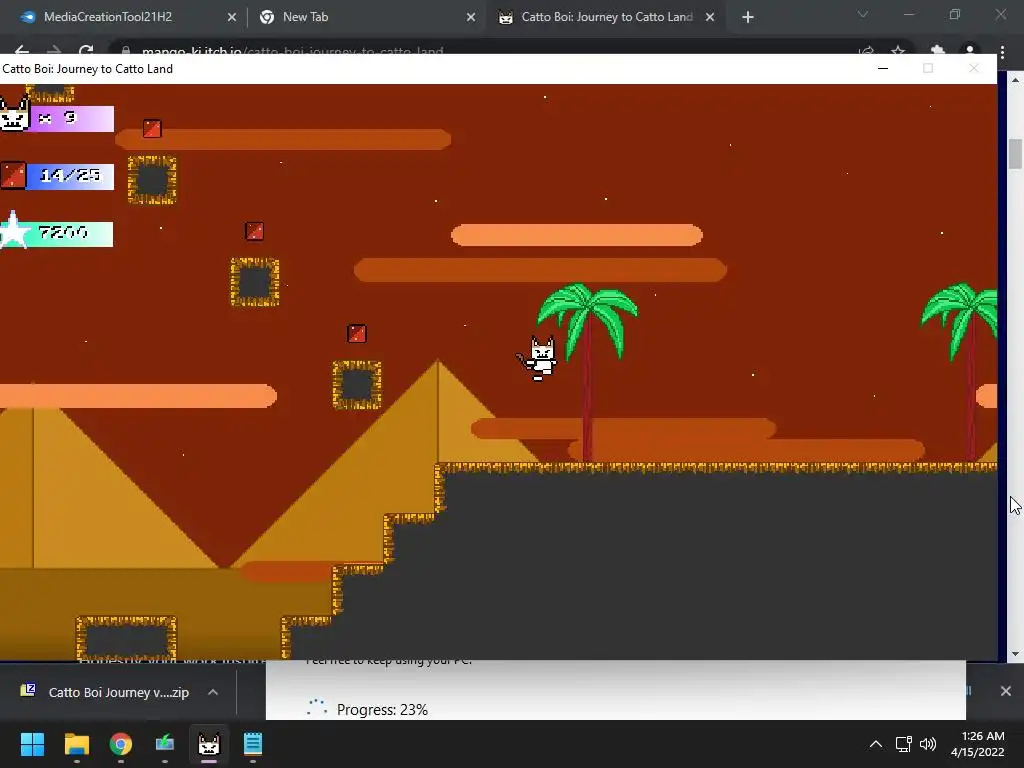Open the browser extensions puzzle icon
Screen dimensions: 1024x768
(x=938, y=50)
